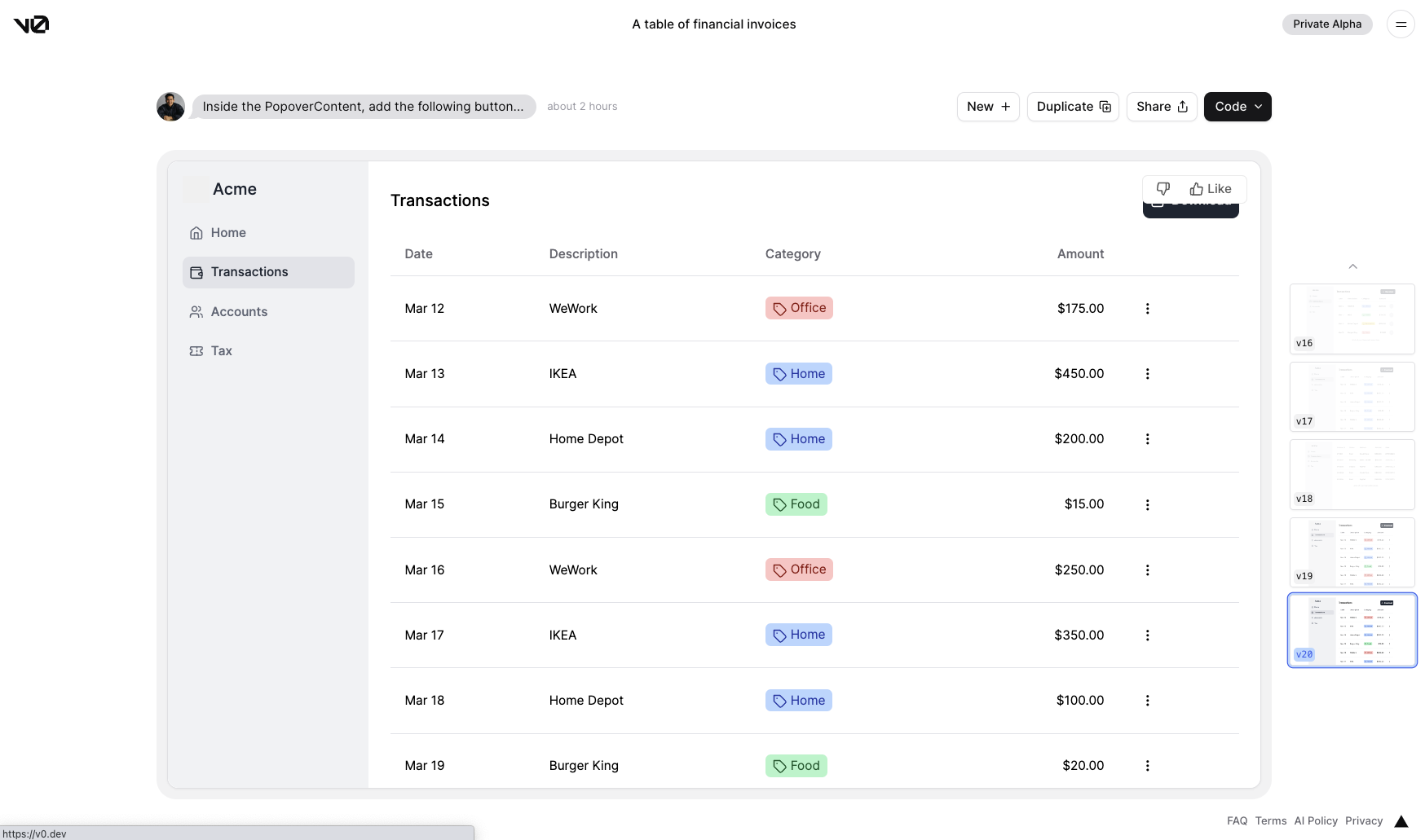Click the $15.00 amount cell
The image size is (1425, 840).
tap(1084, 504)
